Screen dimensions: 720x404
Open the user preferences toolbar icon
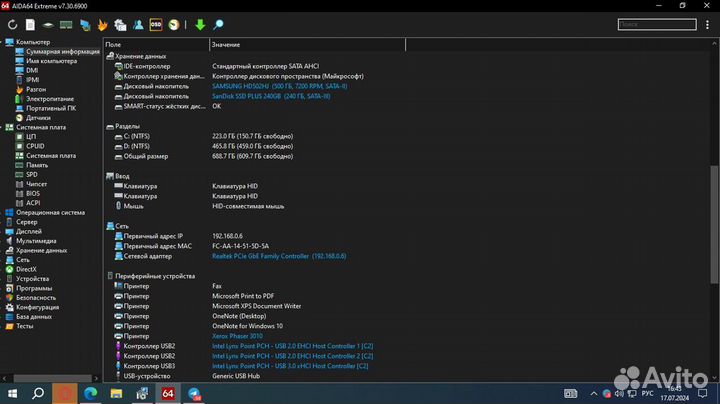[137, 24]
